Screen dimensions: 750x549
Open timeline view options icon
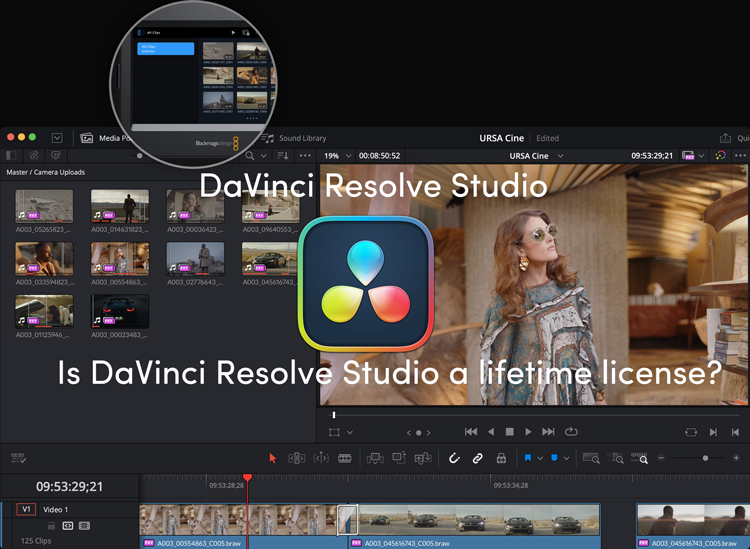pyautogui.click(x=18, y=458)
